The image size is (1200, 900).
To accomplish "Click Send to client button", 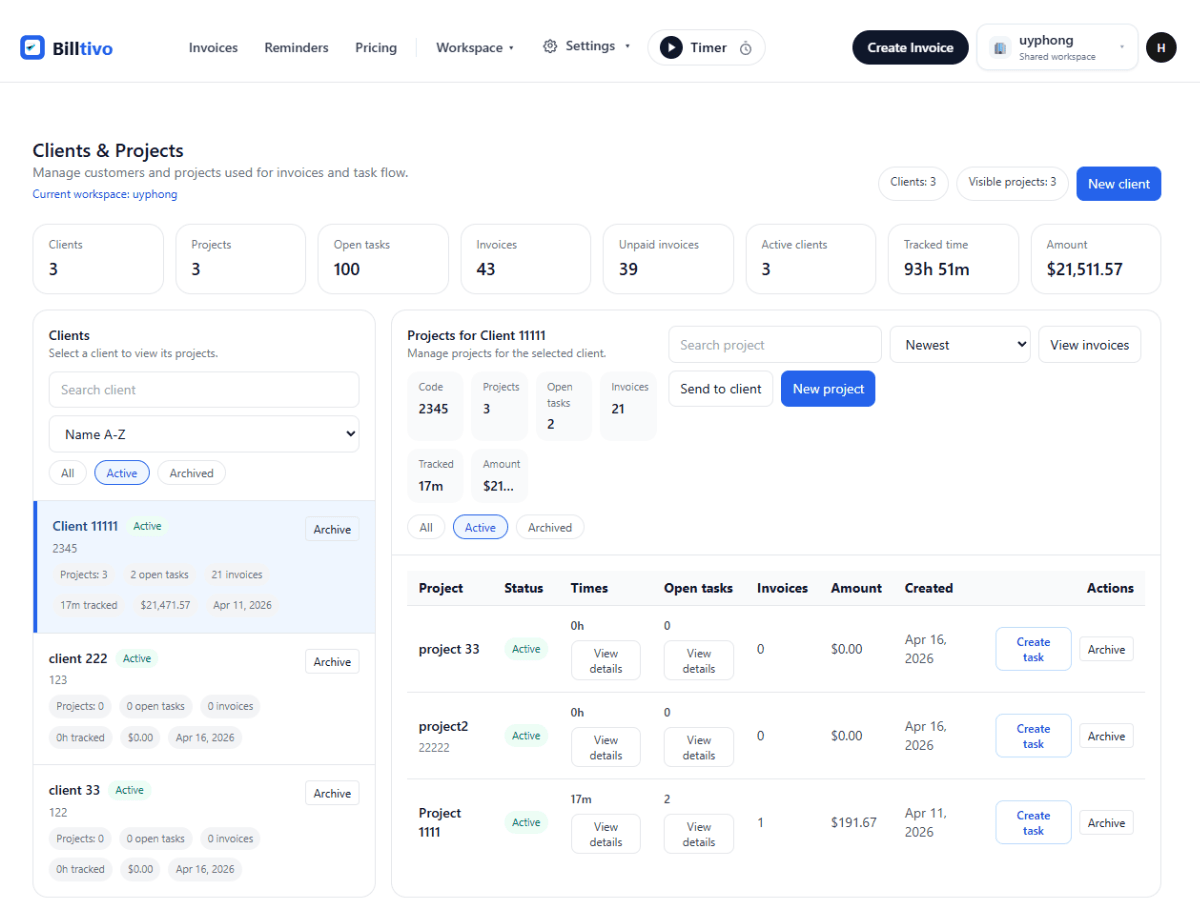I will tap(721, 389).
